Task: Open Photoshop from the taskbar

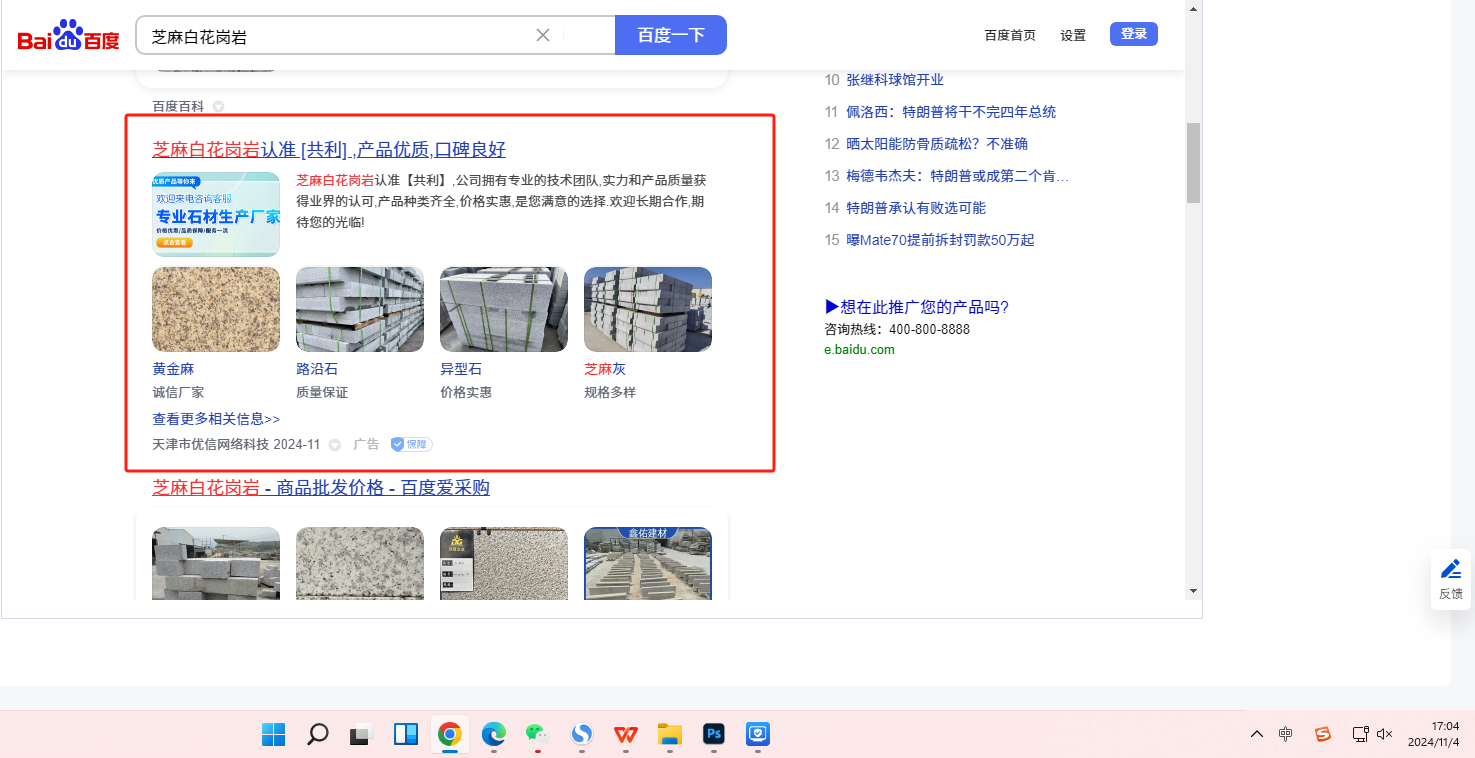Action: 713,735
